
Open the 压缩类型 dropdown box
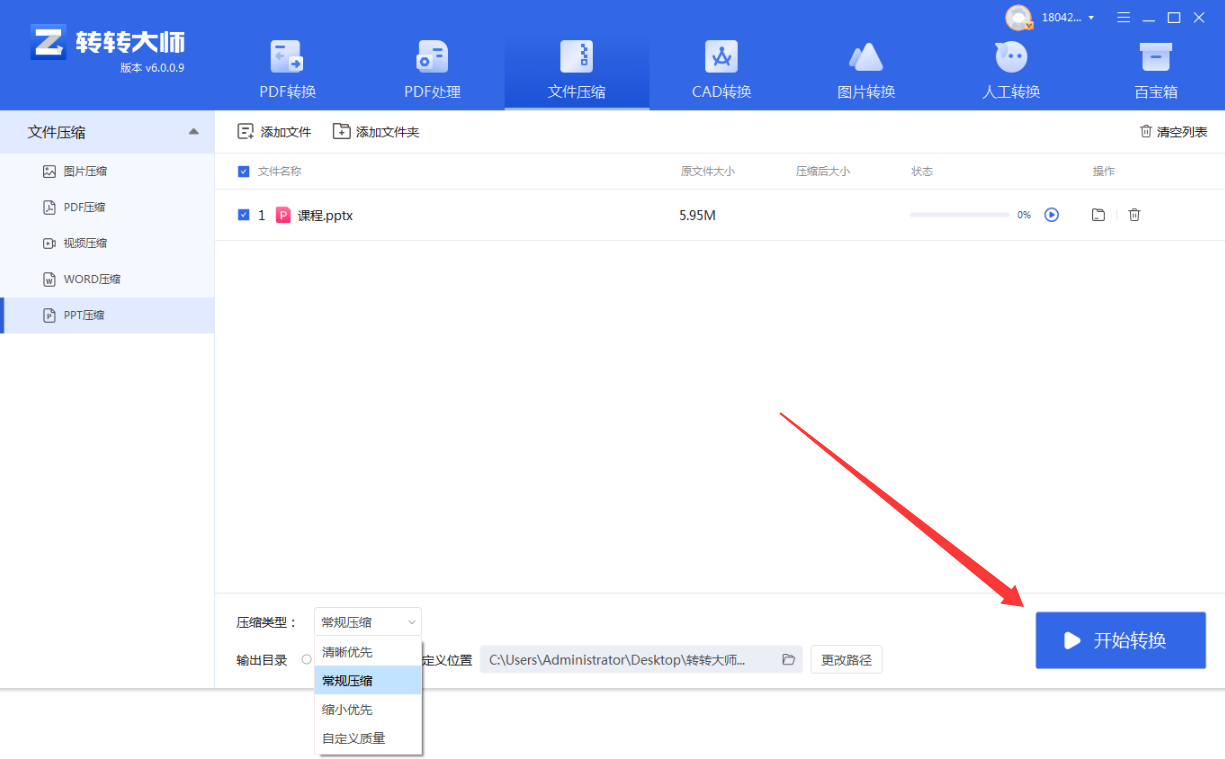click(368, 622)
